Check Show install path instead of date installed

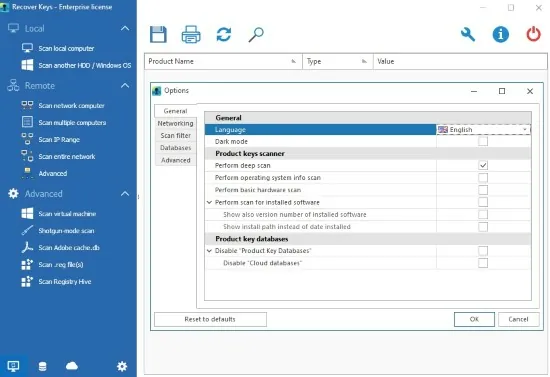click(483, 227)
